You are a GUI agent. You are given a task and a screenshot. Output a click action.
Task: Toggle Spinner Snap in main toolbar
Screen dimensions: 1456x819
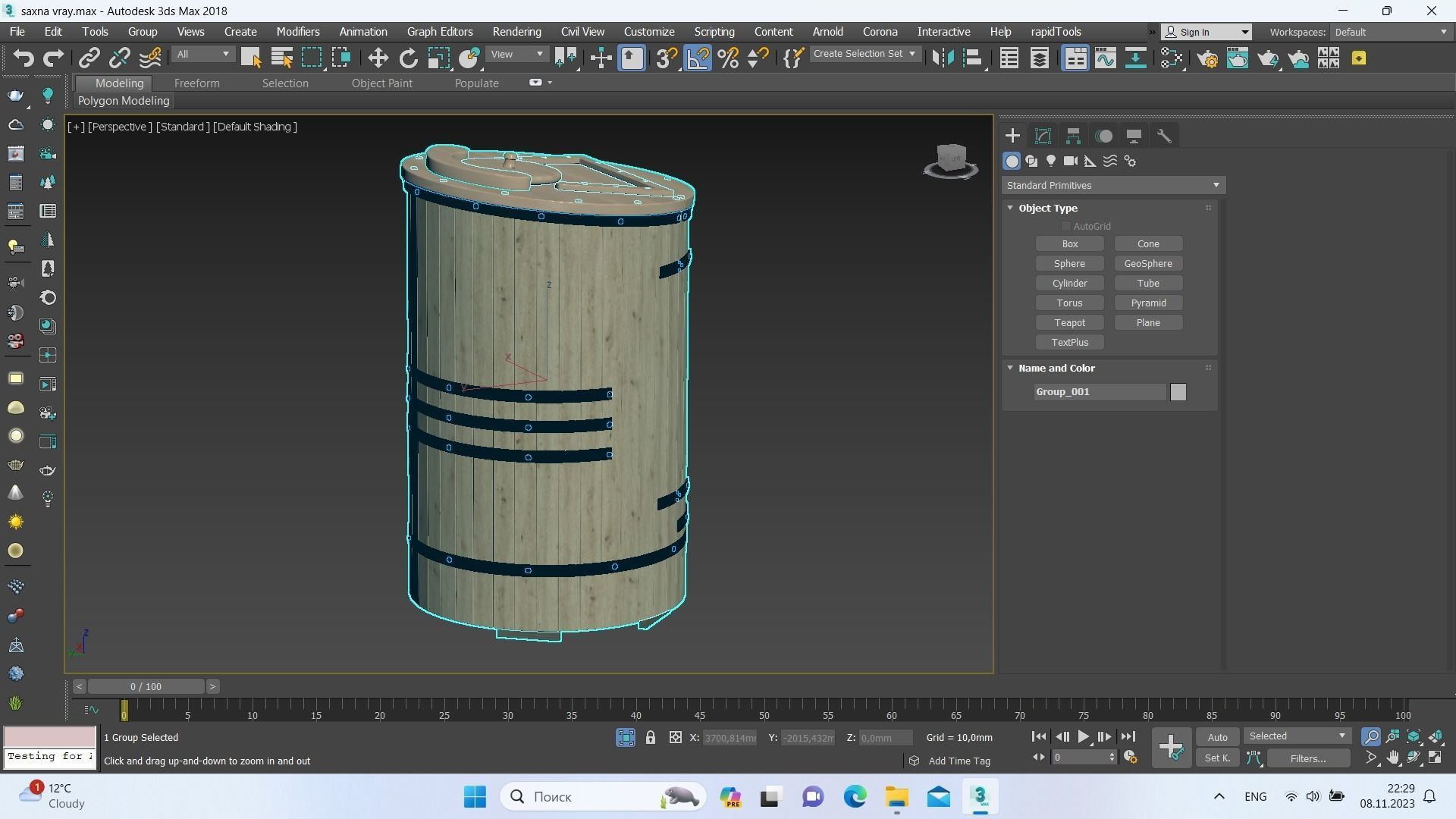[x=758, y=58]
